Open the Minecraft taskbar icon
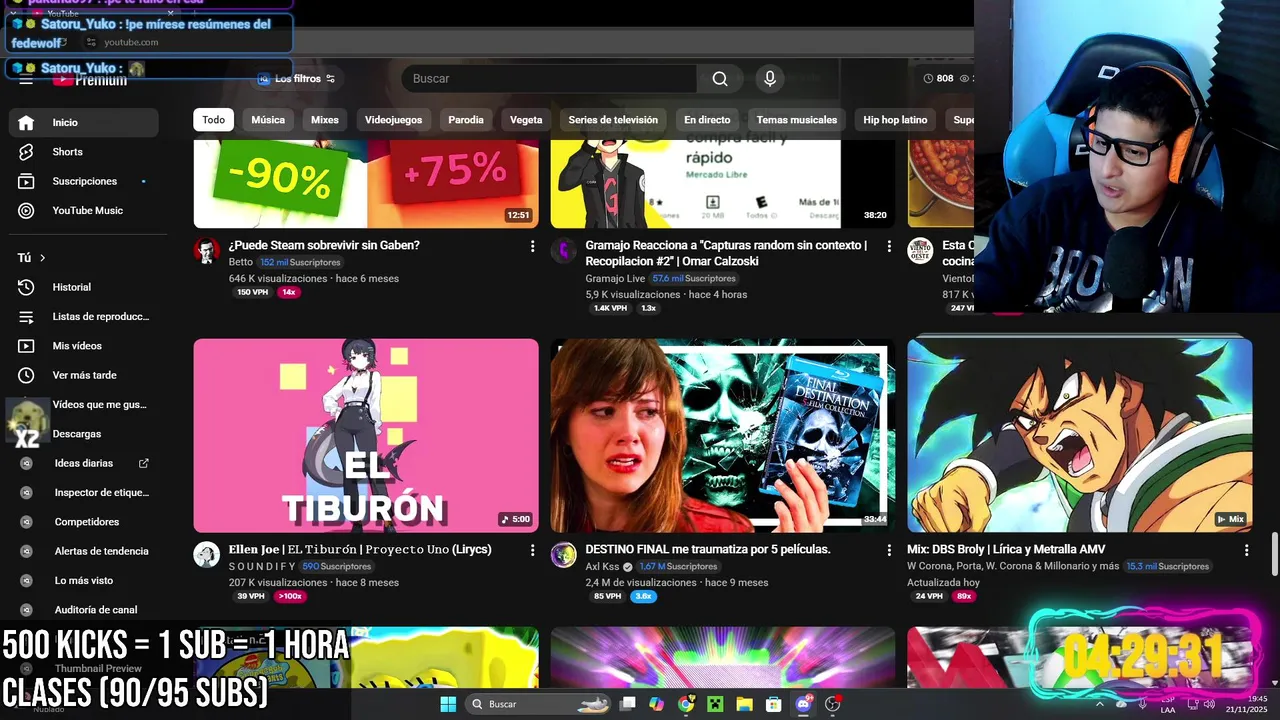 click(x=715, y=704)
